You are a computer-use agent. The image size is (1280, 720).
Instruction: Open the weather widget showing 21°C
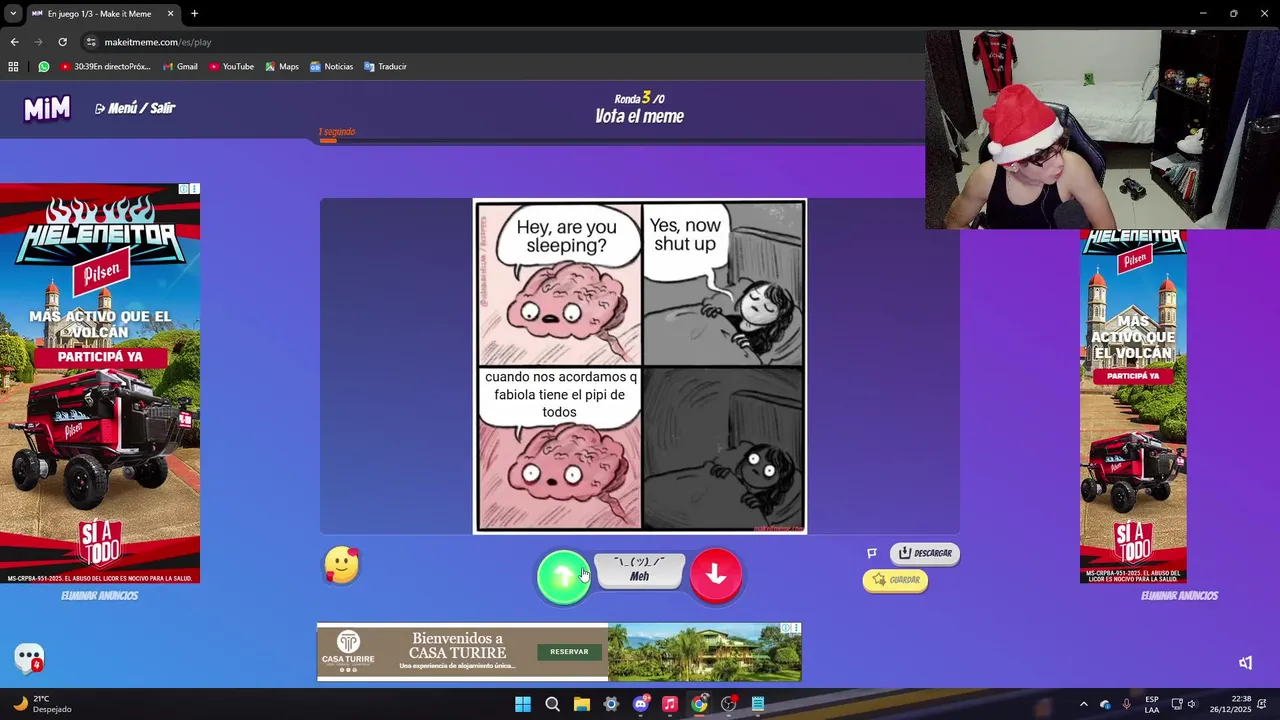tap(42, 704)
